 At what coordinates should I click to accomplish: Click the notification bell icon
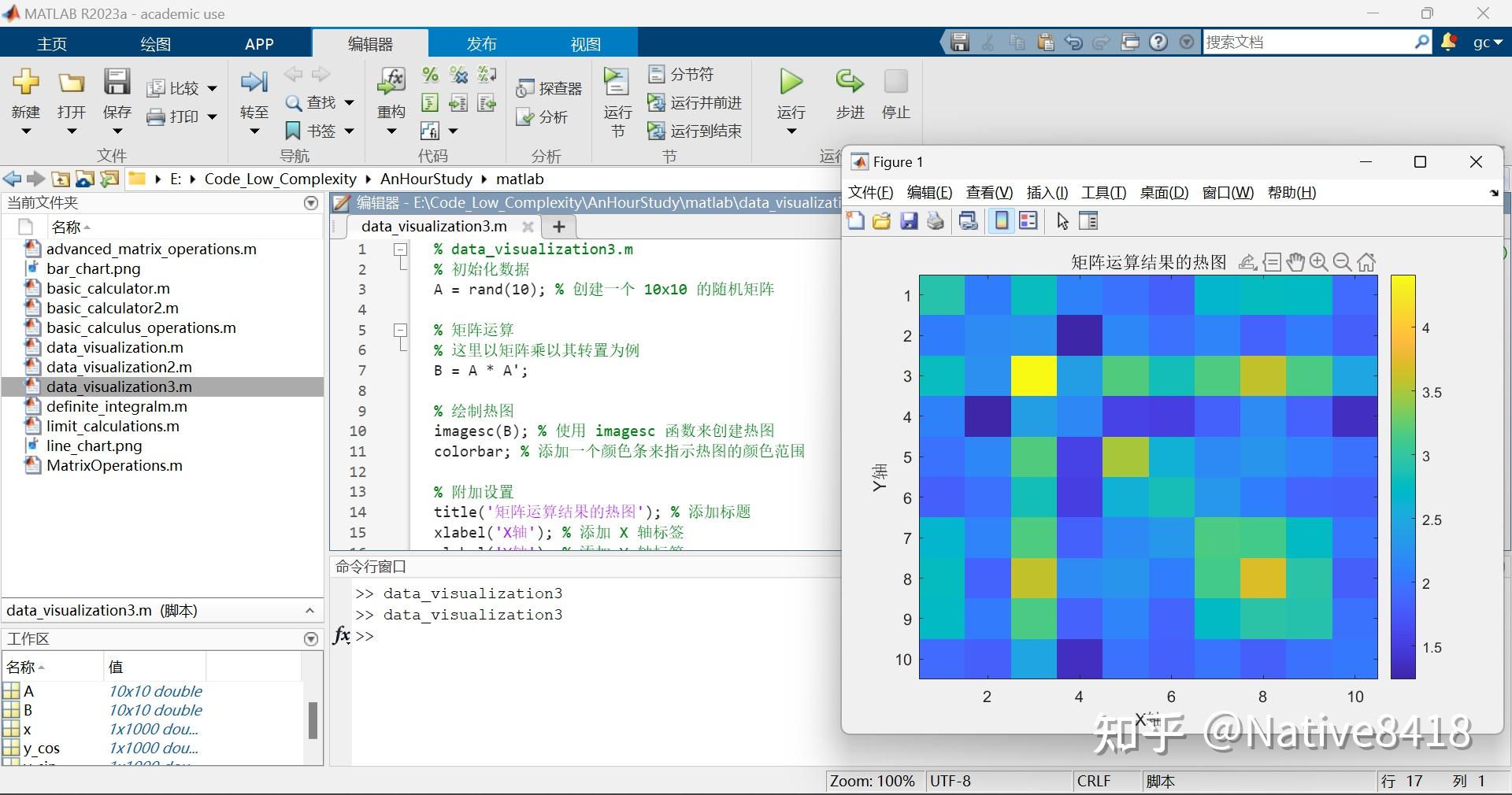click(x=1448, y=43)
